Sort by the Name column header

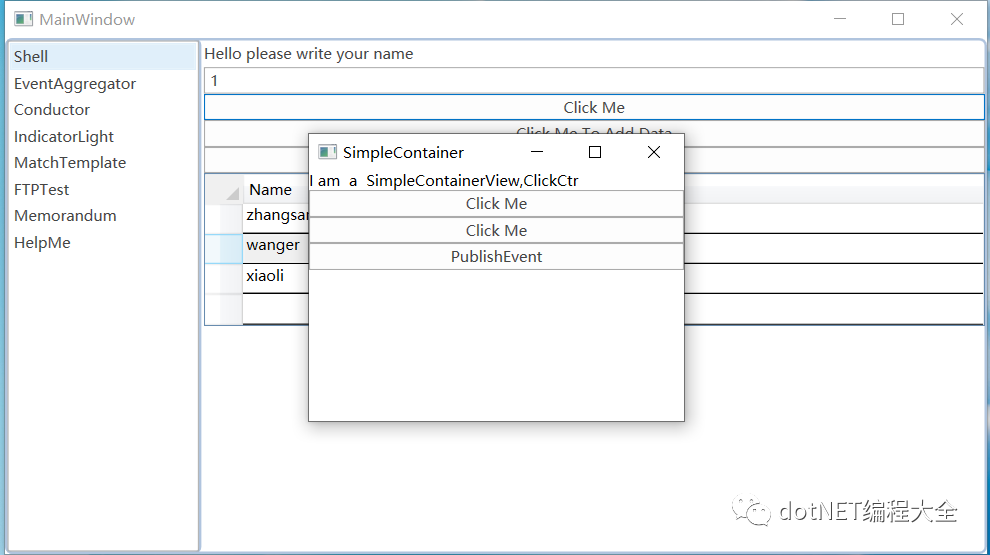(270, 190)
